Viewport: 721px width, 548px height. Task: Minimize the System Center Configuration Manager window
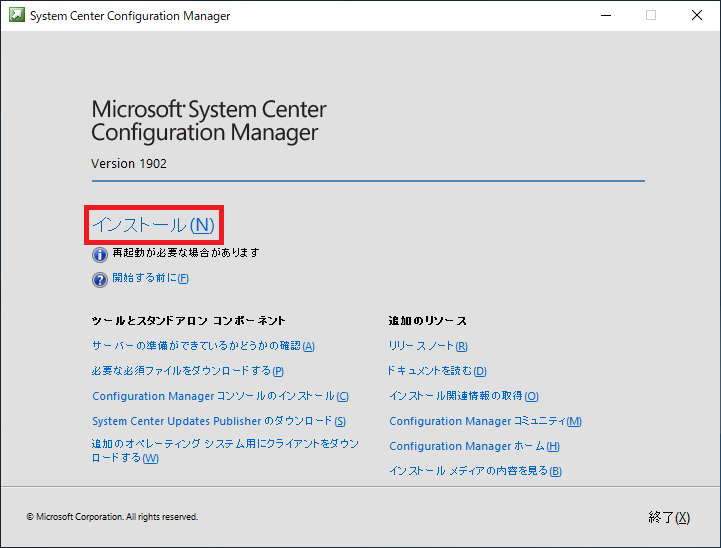606,15
